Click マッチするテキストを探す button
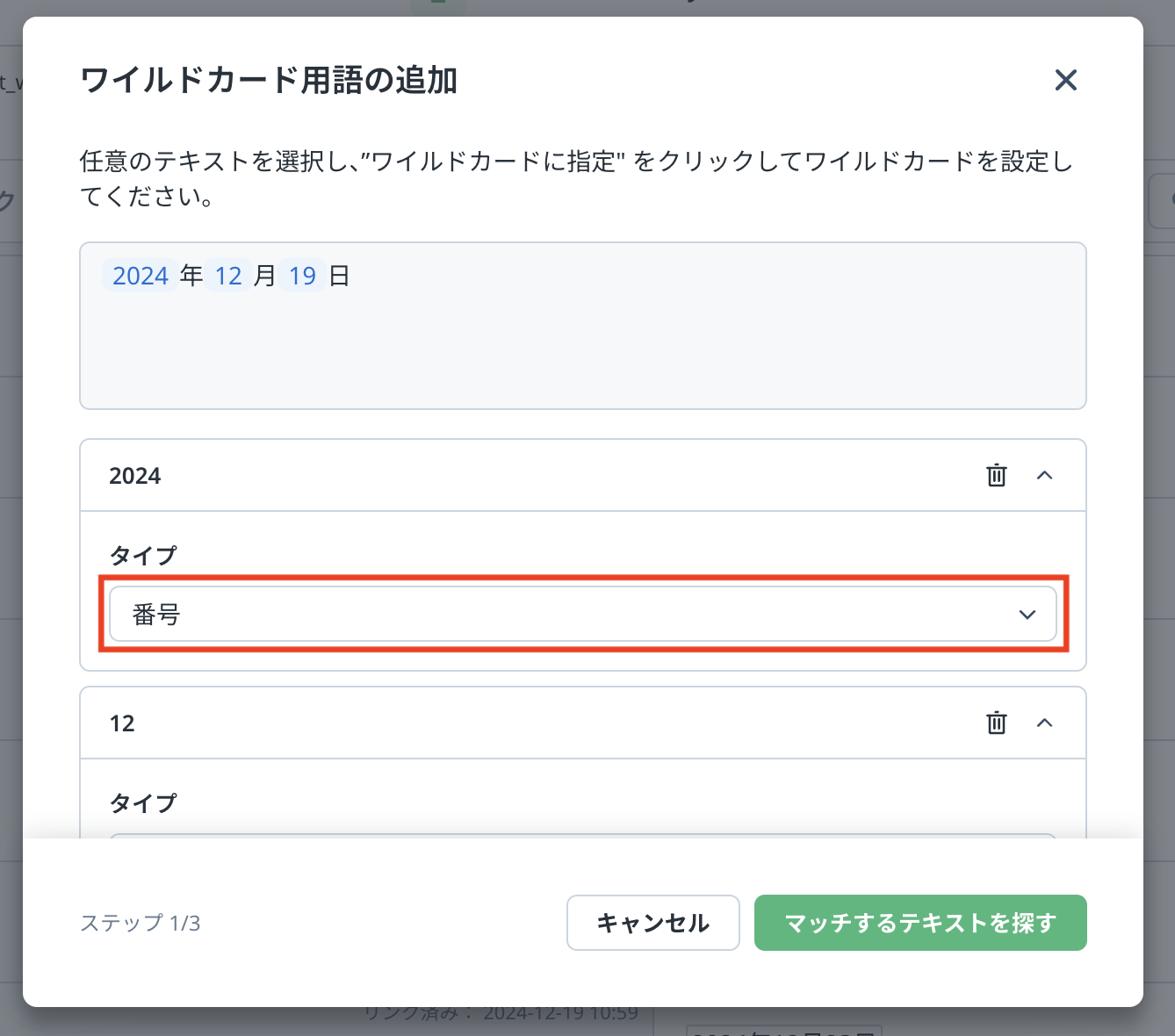Image resolution: width=1175 pixels, height=1036 pixels. coord(919,923)
